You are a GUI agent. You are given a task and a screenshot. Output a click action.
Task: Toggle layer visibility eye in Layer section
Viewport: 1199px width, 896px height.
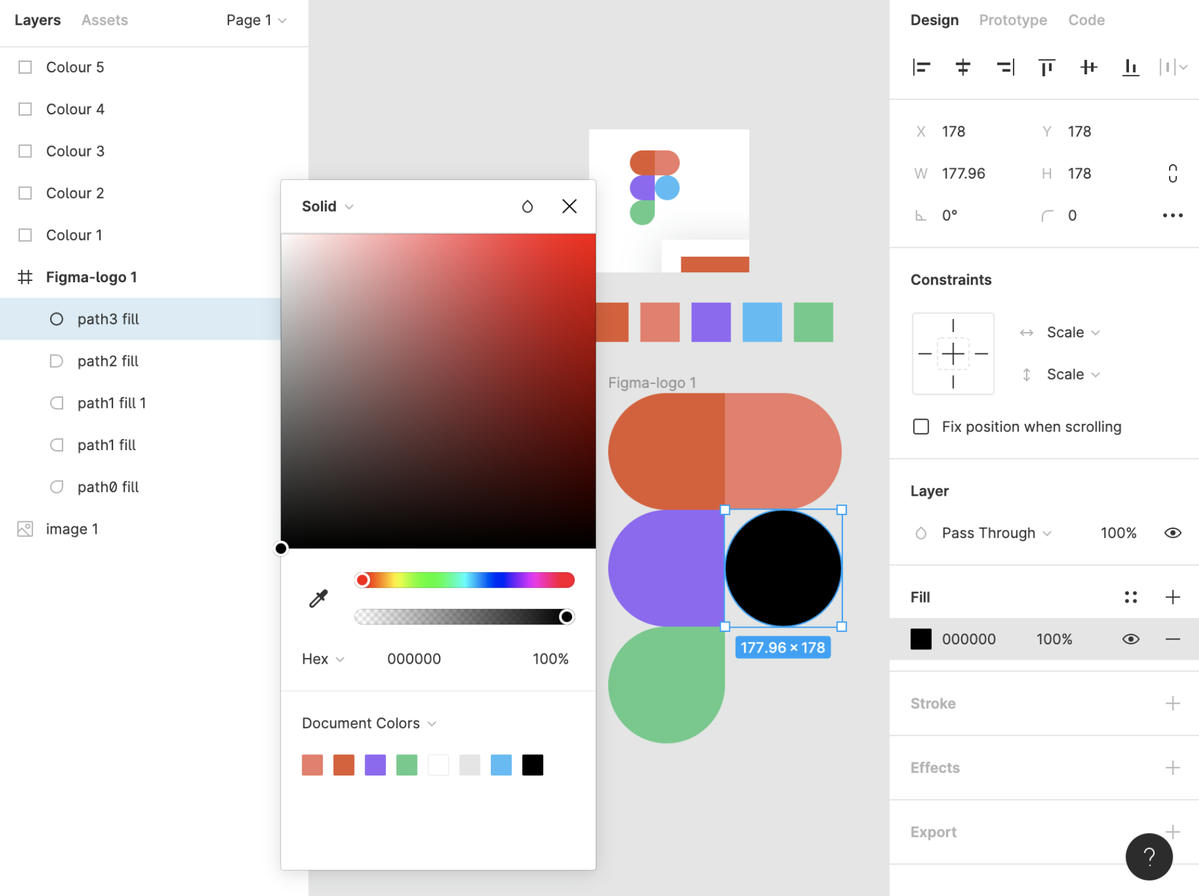point(1172,533)
